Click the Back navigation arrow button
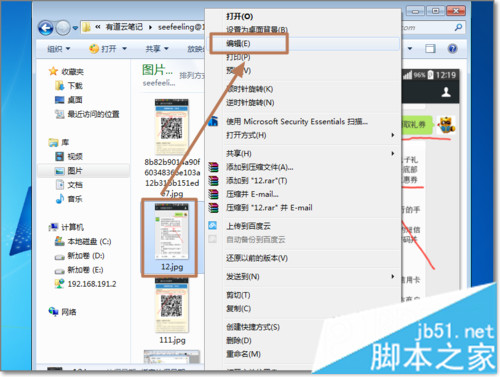 [46, 28]
